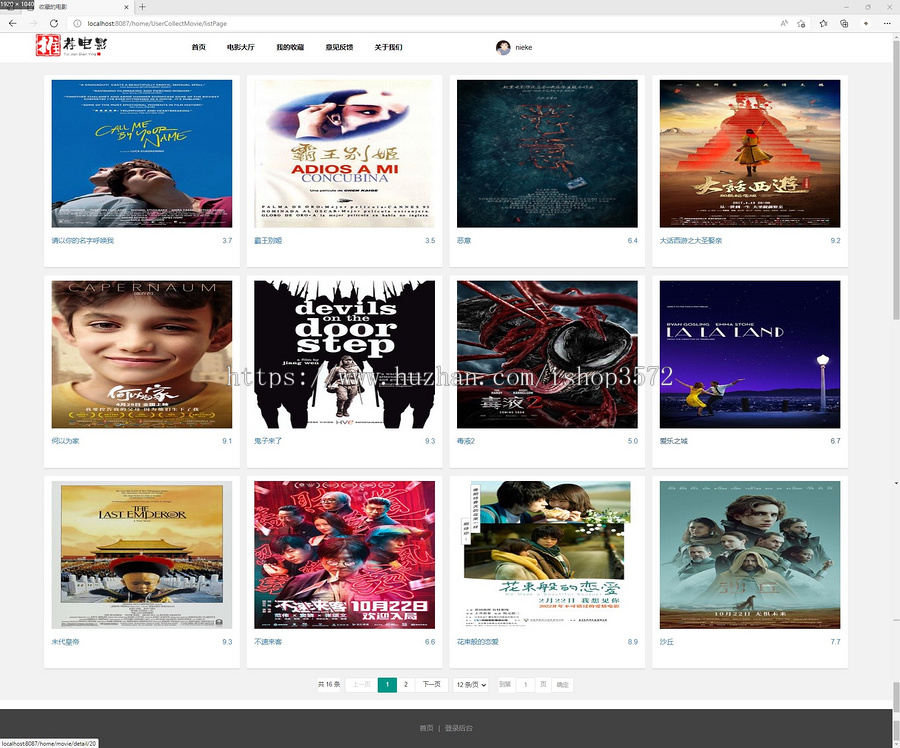
Task: Add page to favorites with star-plus icon
Action: [801, 24]
